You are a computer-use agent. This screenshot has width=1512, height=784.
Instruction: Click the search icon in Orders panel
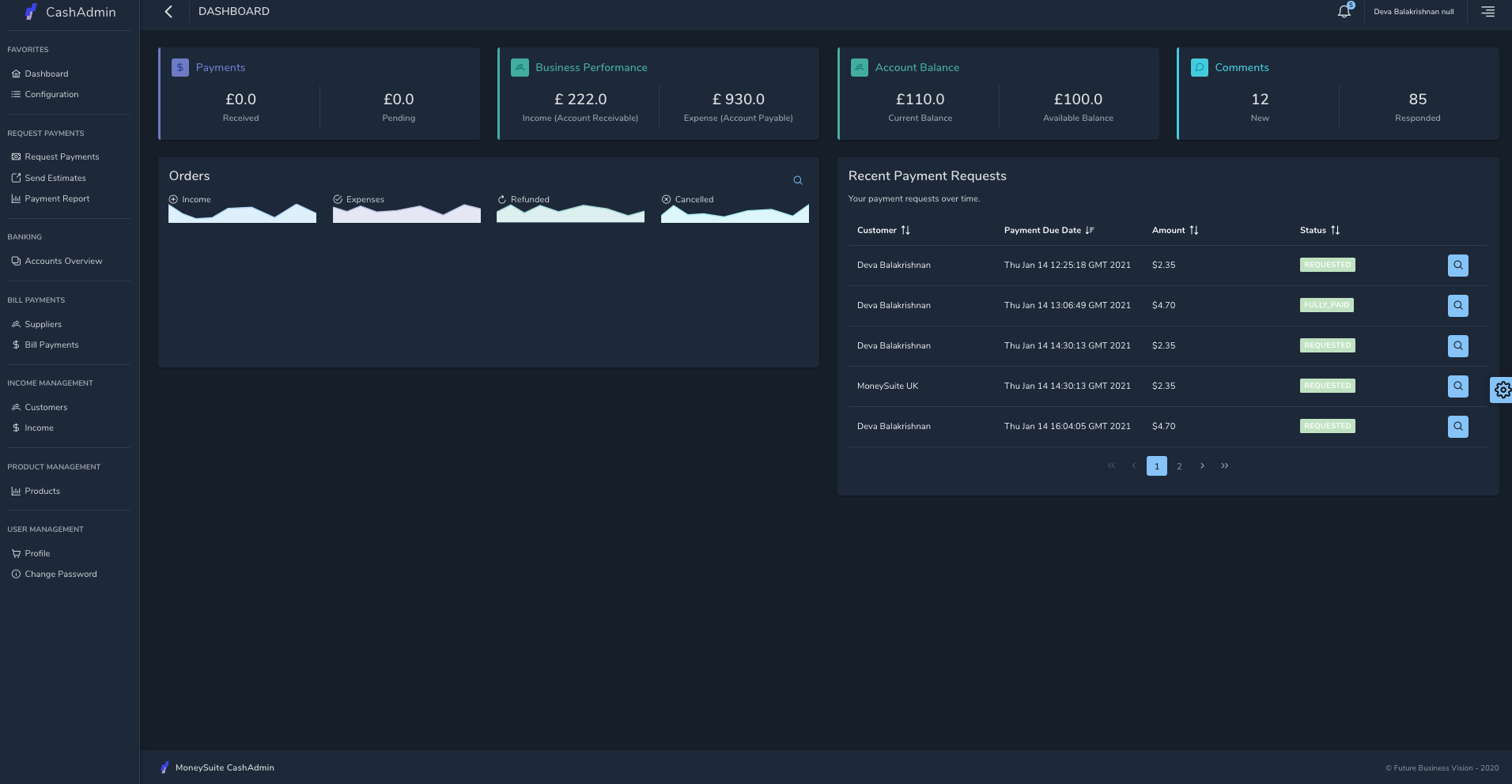[798, 181]
